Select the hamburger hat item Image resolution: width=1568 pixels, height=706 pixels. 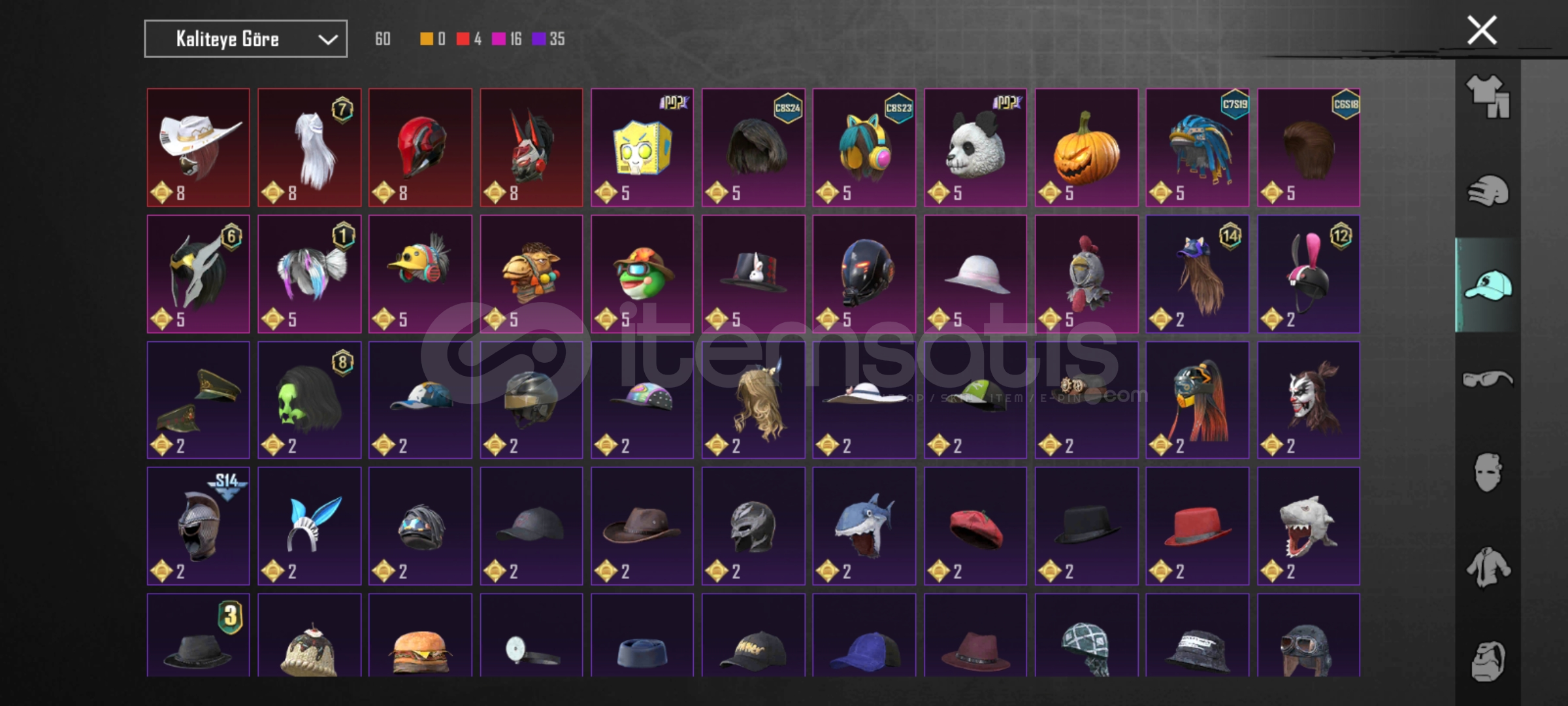[x=420, y=635]
